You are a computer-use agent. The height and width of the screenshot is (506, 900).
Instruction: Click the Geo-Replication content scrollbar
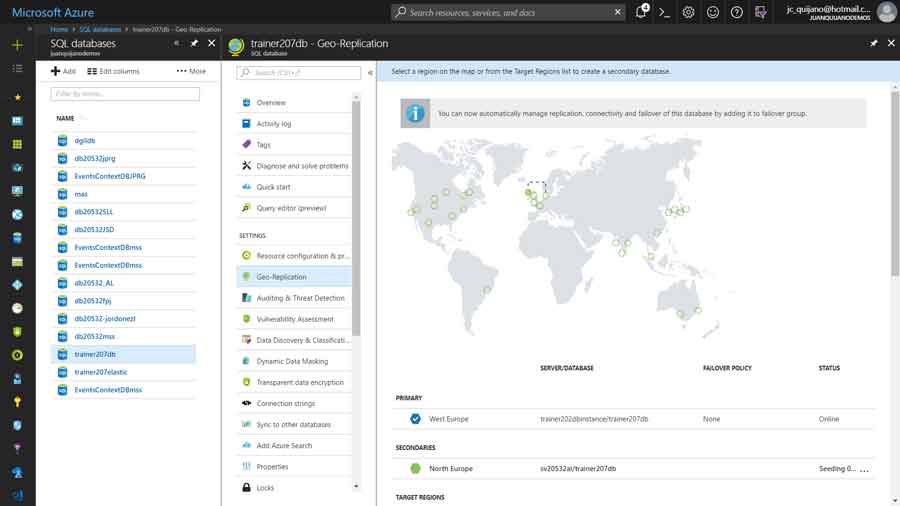point(895,184)
